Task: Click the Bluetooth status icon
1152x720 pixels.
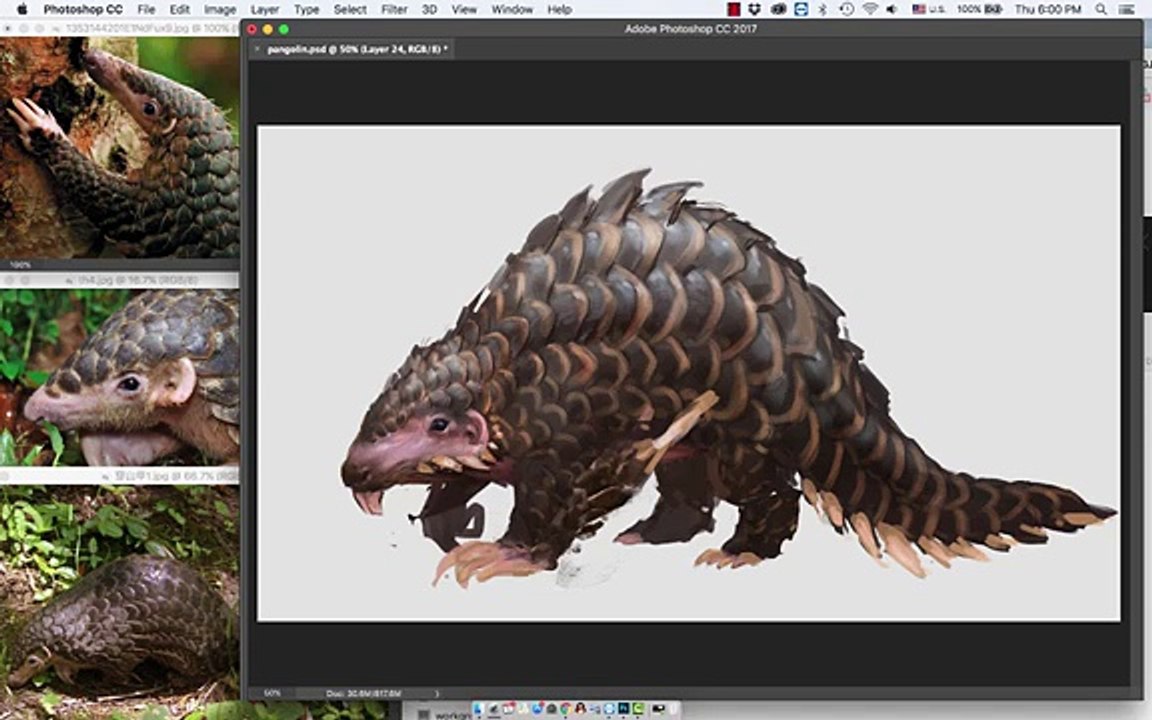Action: point(824,10)
